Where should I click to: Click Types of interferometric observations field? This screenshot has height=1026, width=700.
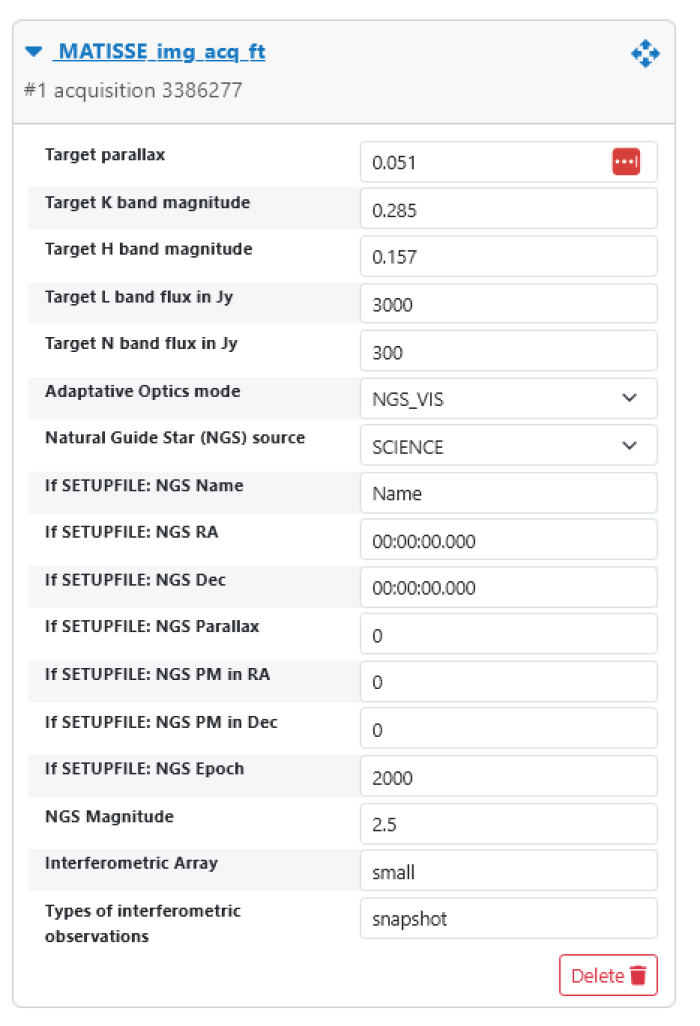tap(508, 919)
